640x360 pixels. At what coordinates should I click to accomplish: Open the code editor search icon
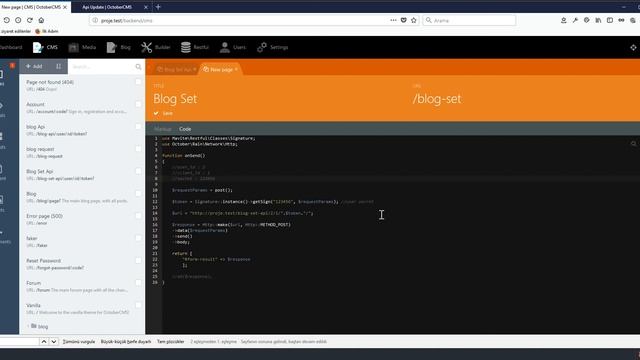[633, 143]
